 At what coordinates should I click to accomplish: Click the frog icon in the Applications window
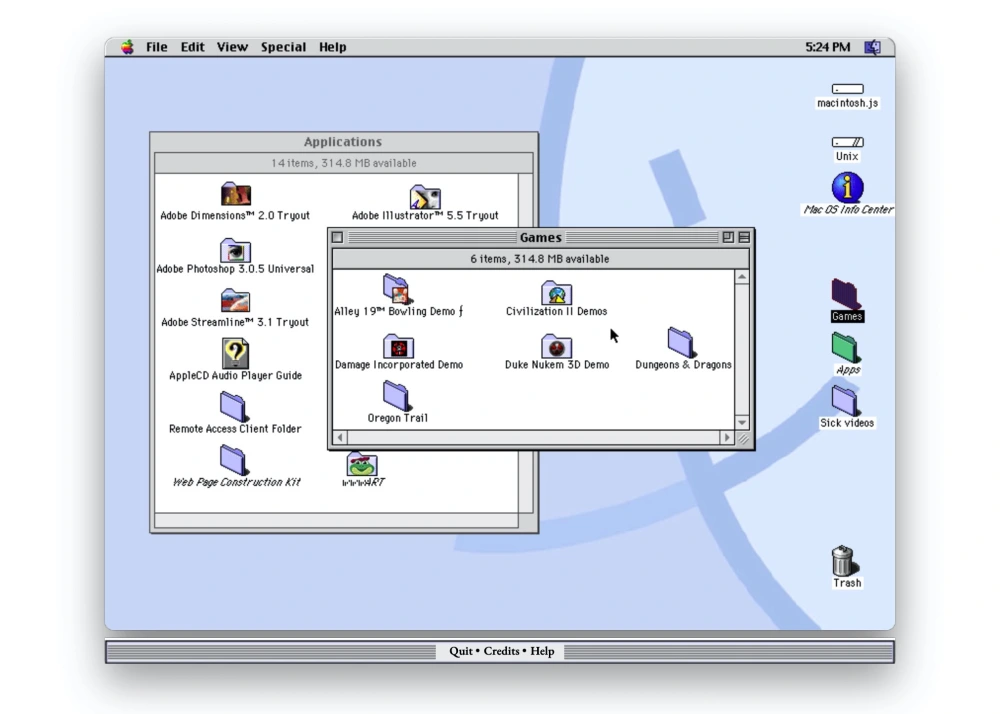click(x=362, y=464)
